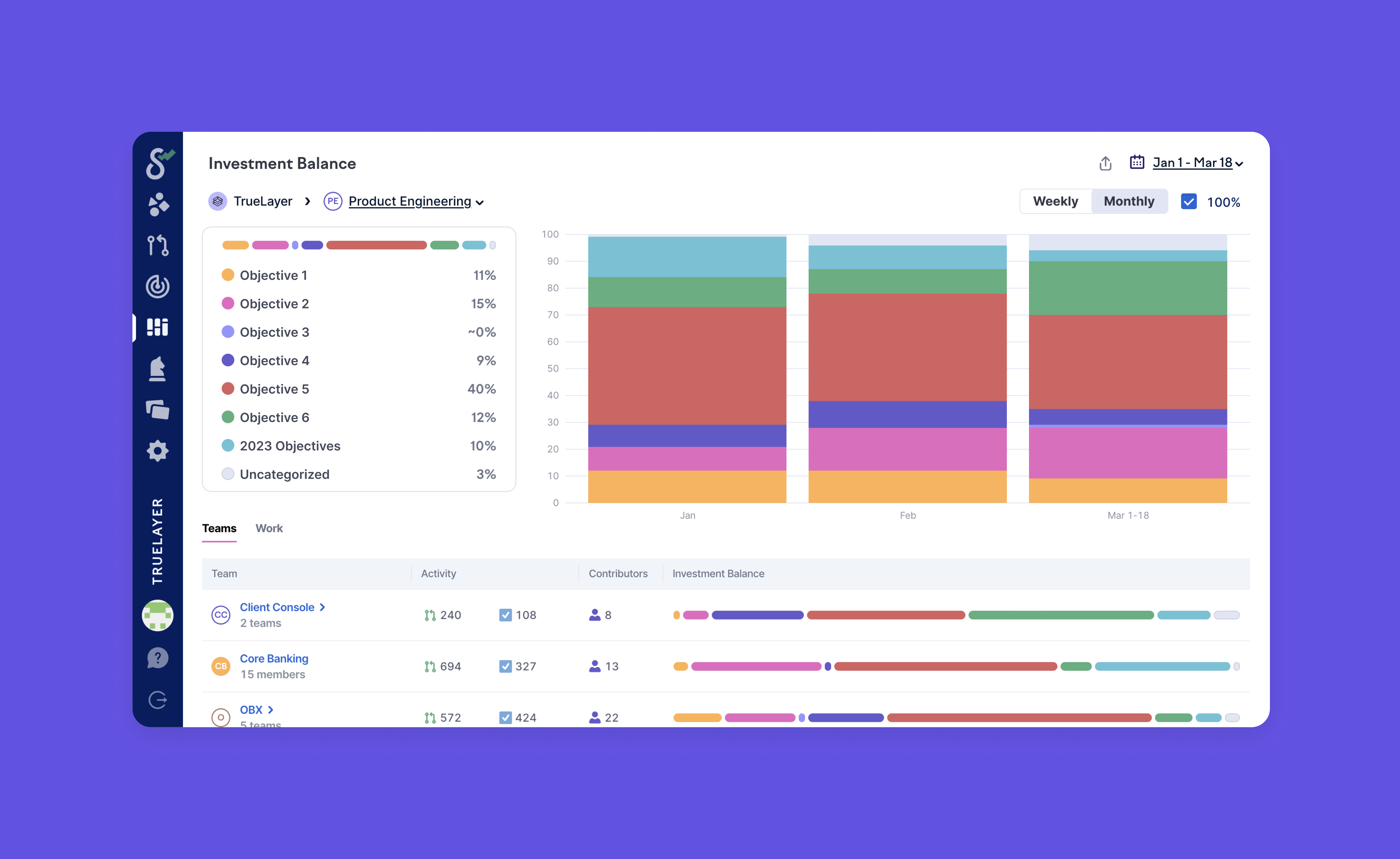The height and width of the screenshot is (859, 1400).
Task: Click the share export icon
Action: (x=1105, y=164)
